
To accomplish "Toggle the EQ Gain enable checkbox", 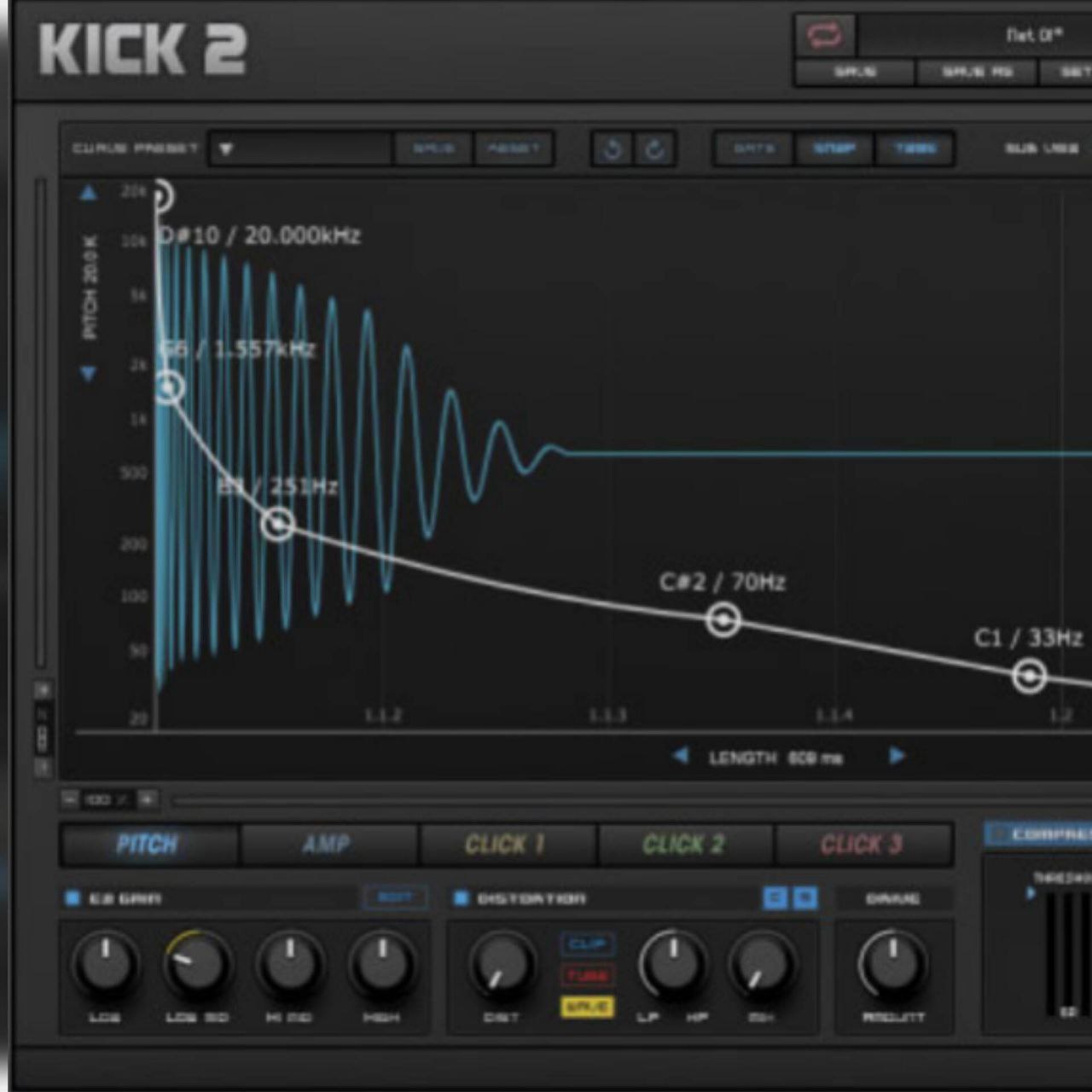I will pos(73,897).
